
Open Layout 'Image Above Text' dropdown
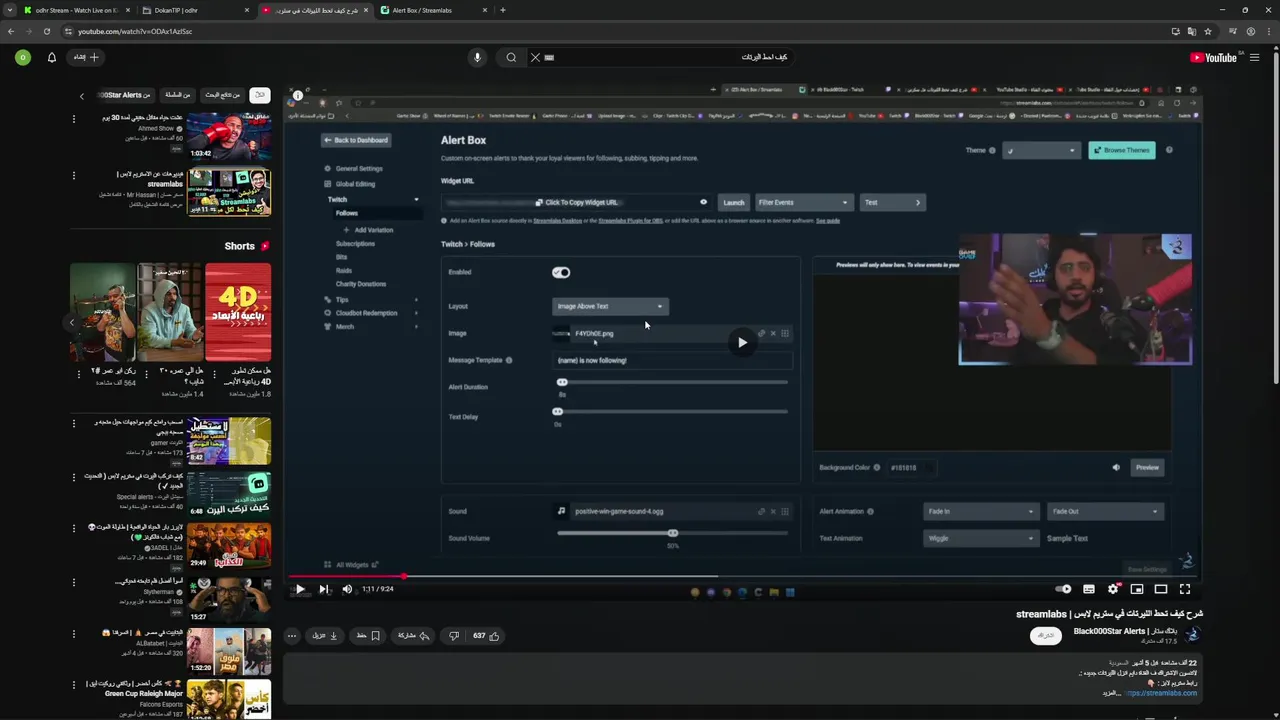(609, 306)
